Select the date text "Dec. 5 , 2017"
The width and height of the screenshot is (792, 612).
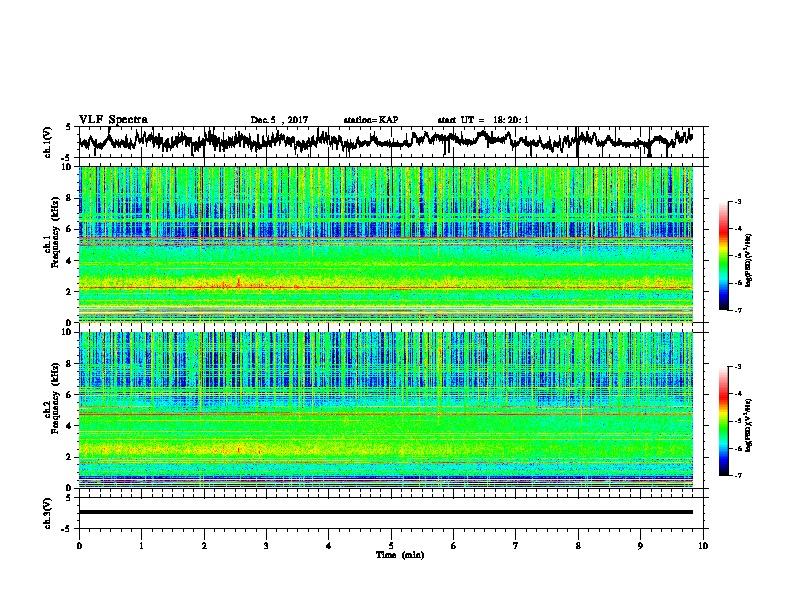[x=279, y=120]
